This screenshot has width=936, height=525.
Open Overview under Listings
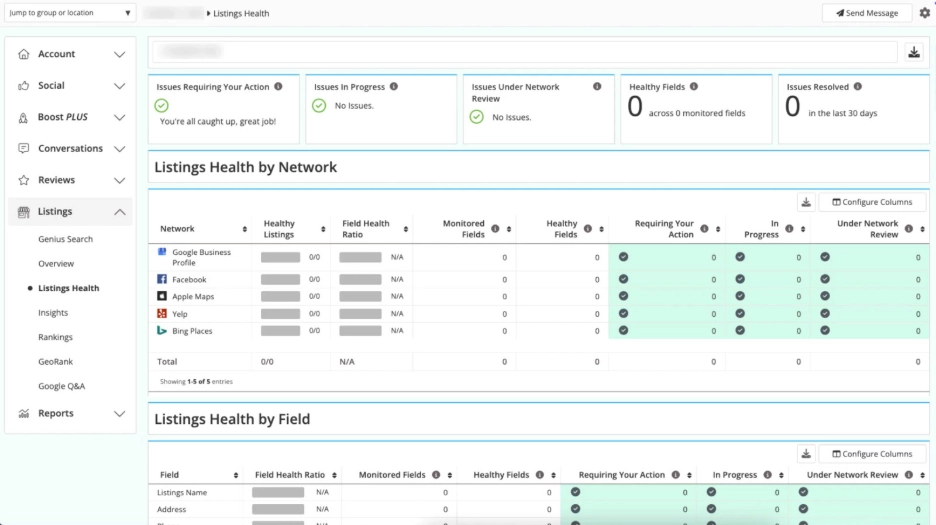click(x=56, y=263)
